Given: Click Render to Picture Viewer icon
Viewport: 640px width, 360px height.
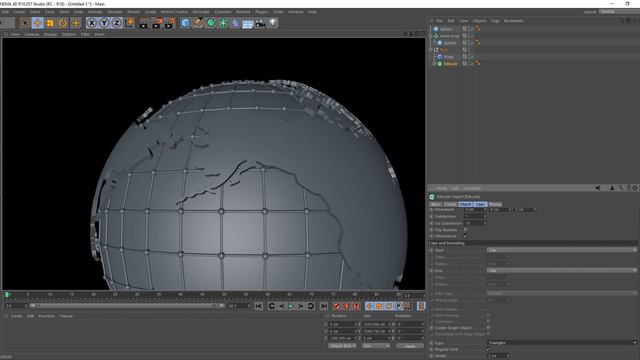Looking at the screenshot, I should point(157,23).
